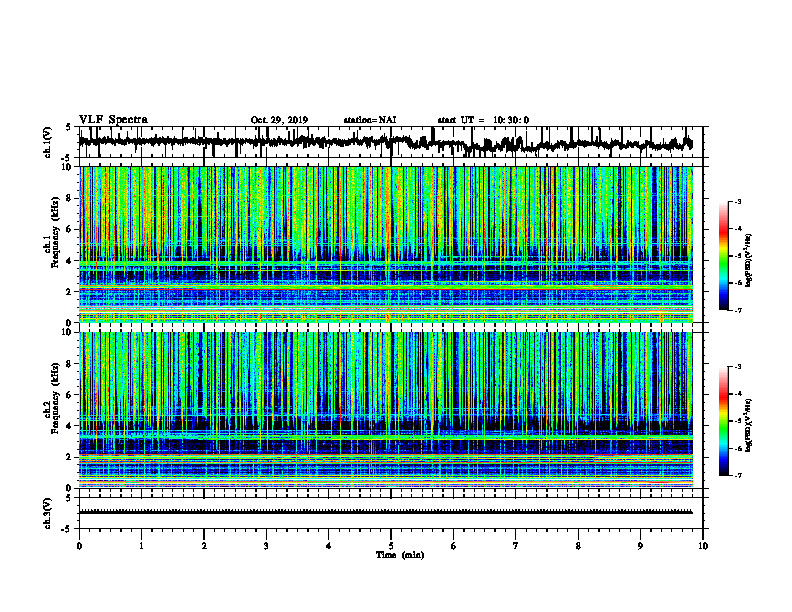The width and height of the screenshot is (792, 612).
Task: Click the ch.1 voltage waveform trace panel
Action: [x=391, y=142]
